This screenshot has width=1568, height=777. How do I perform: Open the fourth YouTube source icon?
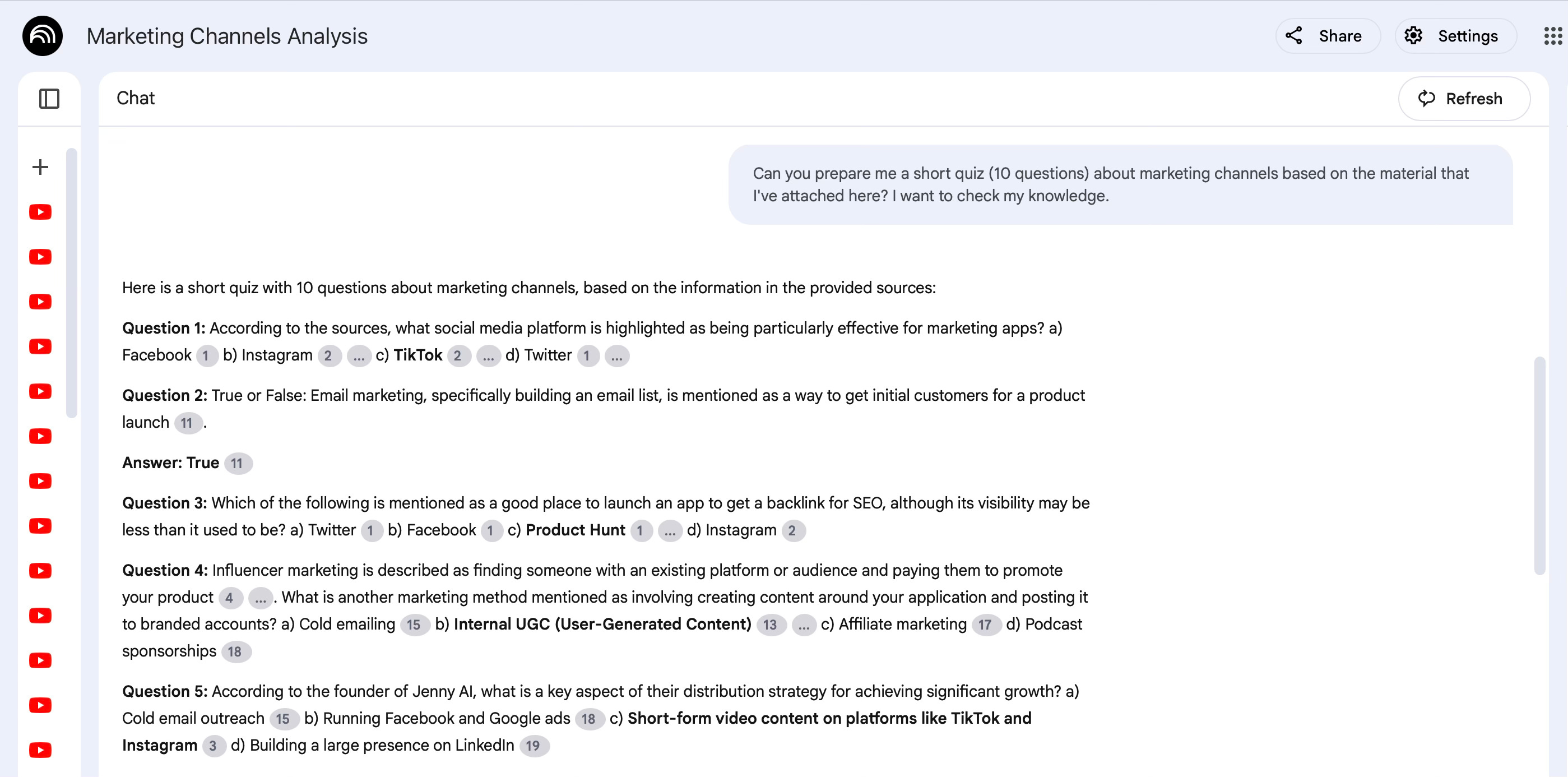[40, 346]
